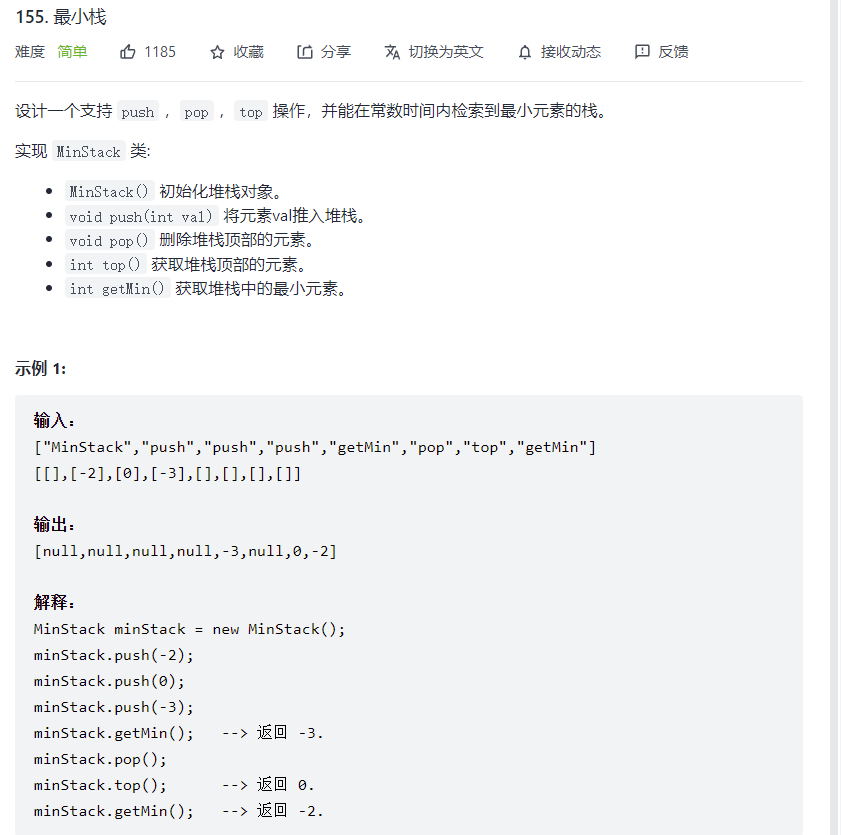This screenshot has height=835, width=841.
Task: Select the 分享 share button
Action: coord(336,52)
